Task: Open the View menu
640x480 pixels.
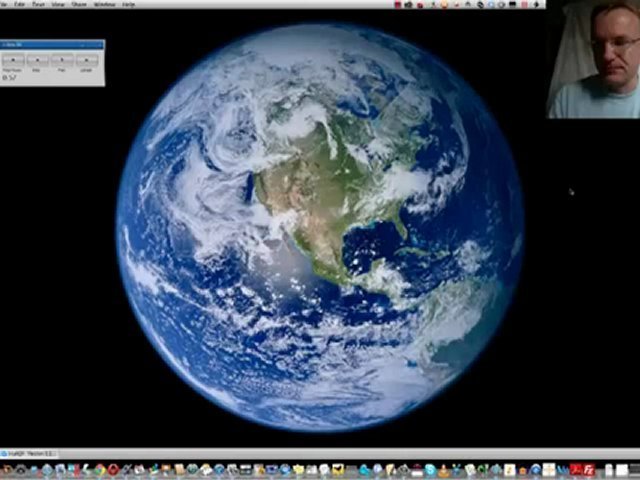Action: coord(58,4)
